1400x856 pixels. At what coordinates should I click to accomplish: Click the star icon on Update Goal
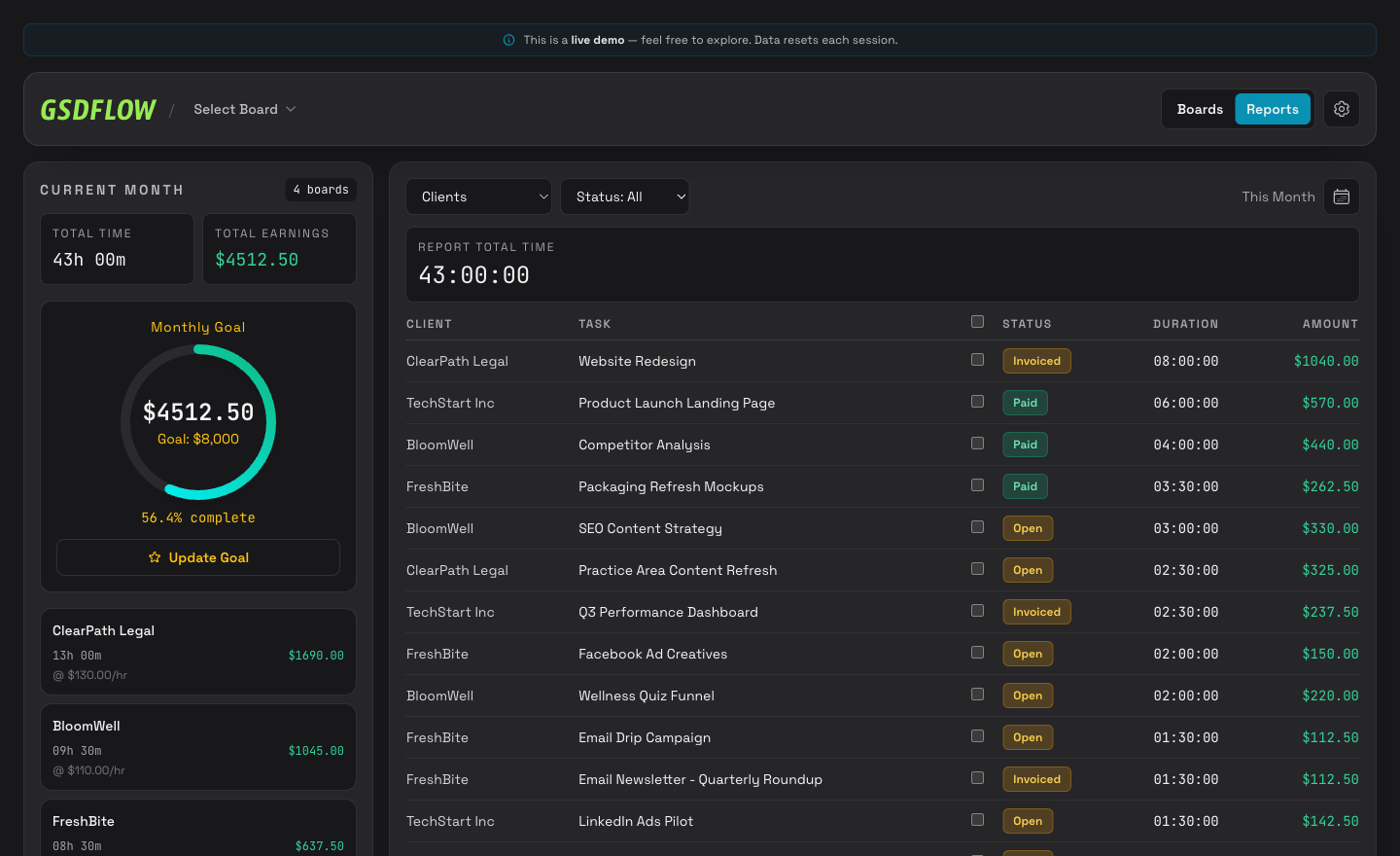pyautogui.click(x=155, y=557)
